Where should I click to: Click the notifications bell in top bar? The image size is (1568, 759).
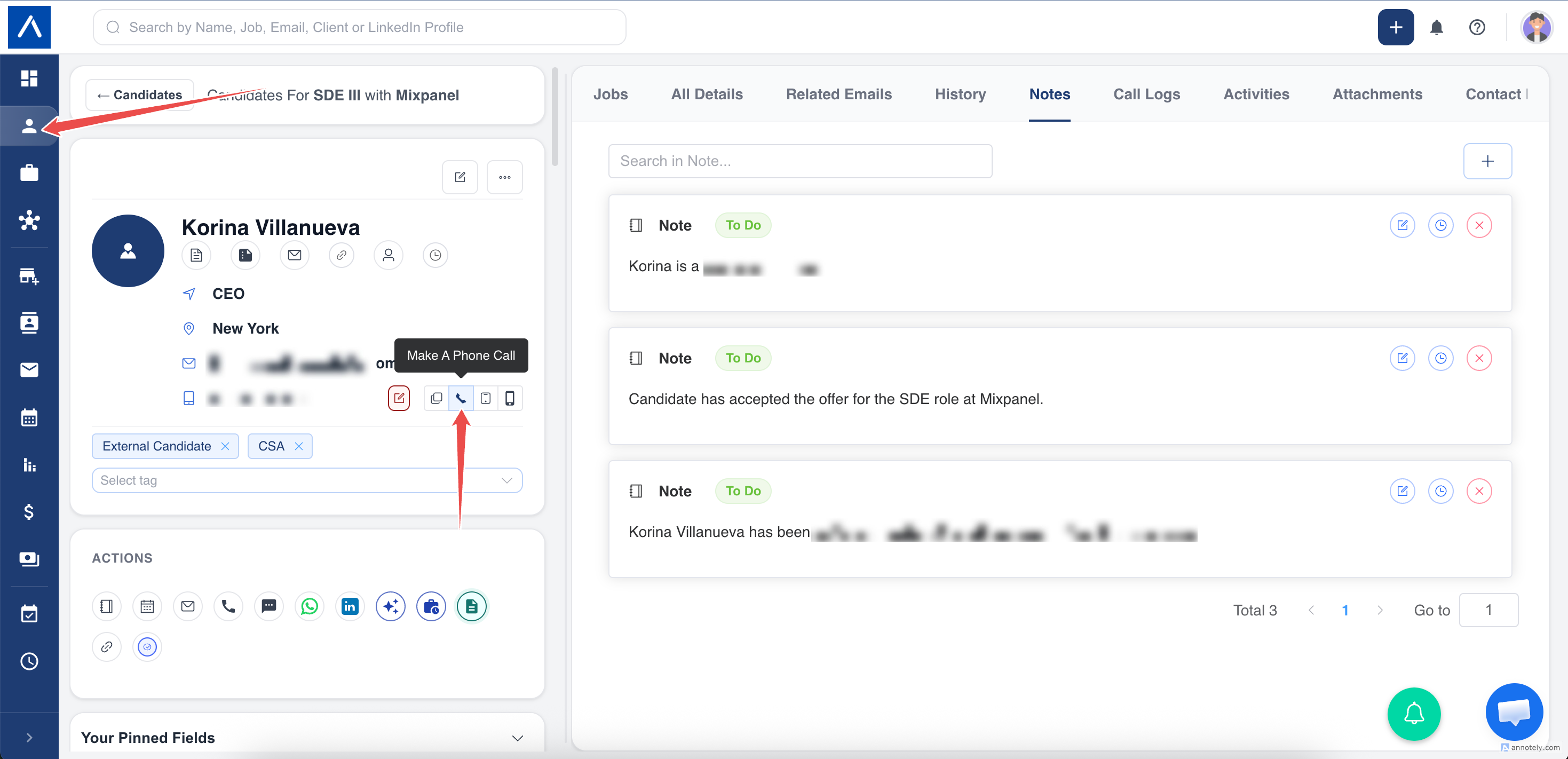click(x=1437, y=27)
